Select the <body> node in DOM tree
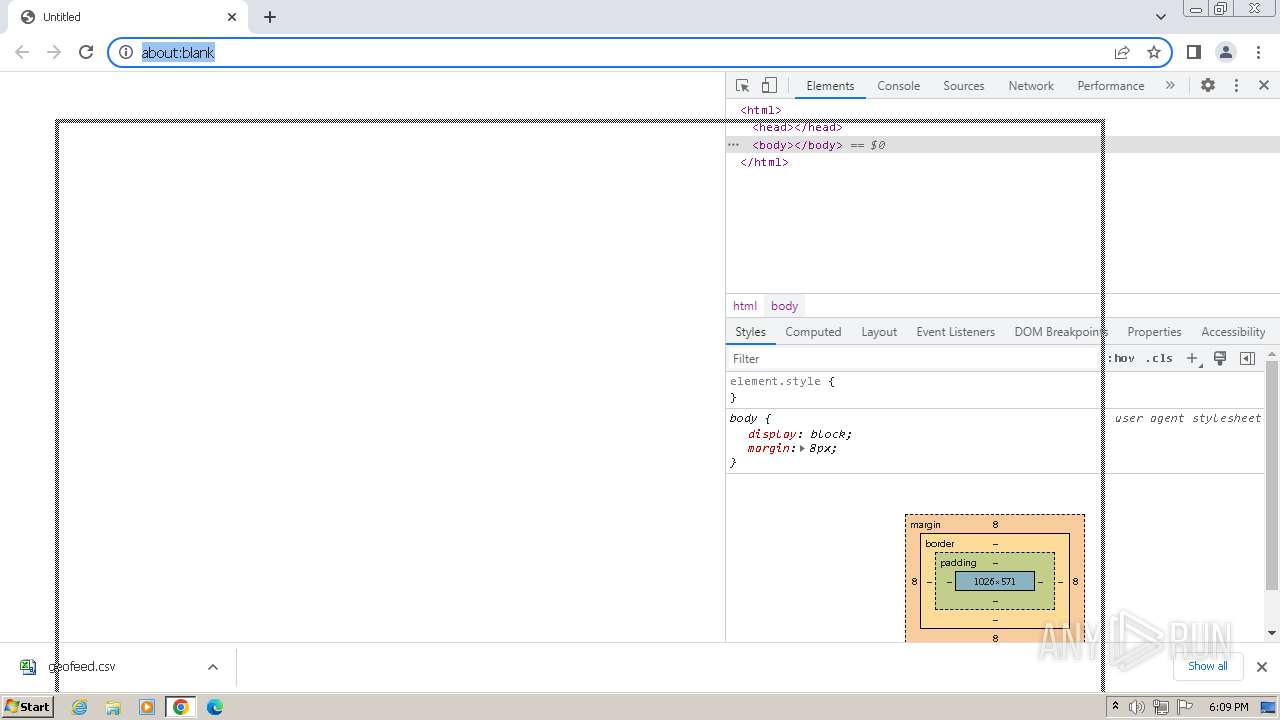Screen dimensions: 1280x720 pos(797,145)
